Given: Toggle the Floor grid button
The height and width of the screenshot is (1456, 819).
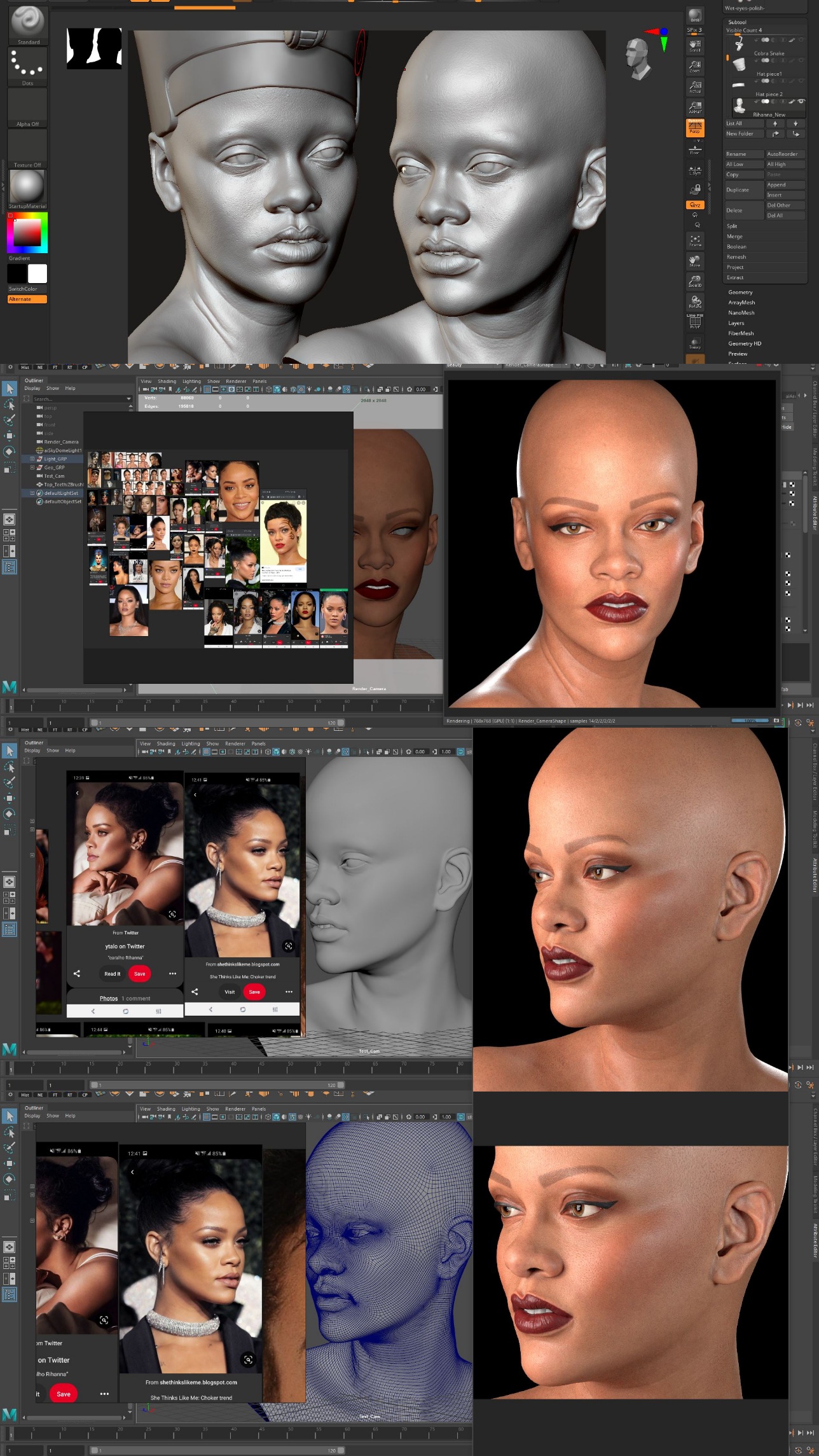Looking at the screenshot, I should [695, 149].
